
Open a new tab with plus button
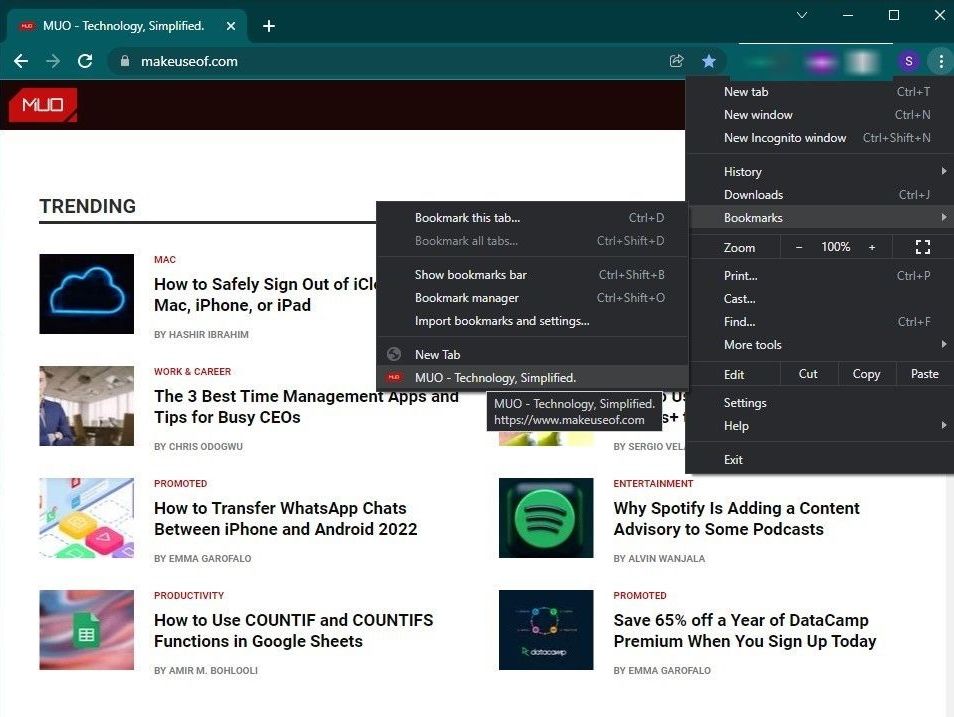[x=268, y=26]
